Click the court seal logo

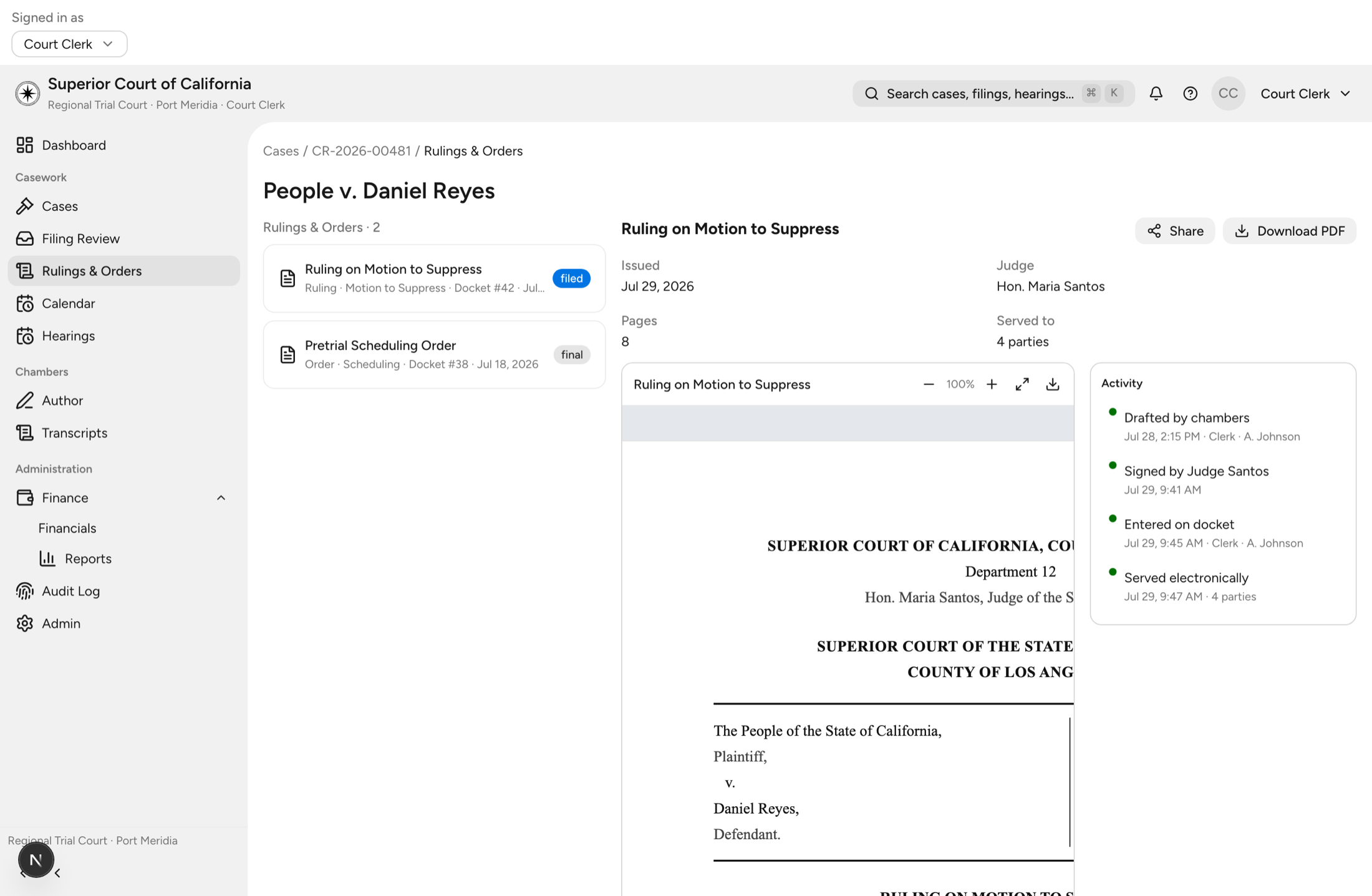click(27, 94)
